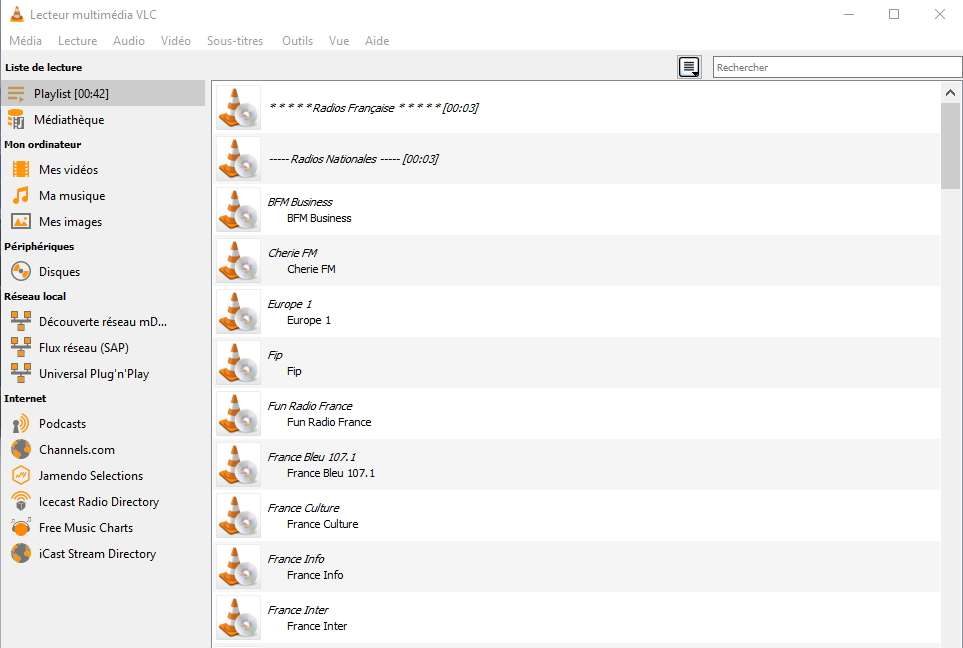Open the Lecture menu
The width and height of the screenshot is (963, 648).
point(77,41)
